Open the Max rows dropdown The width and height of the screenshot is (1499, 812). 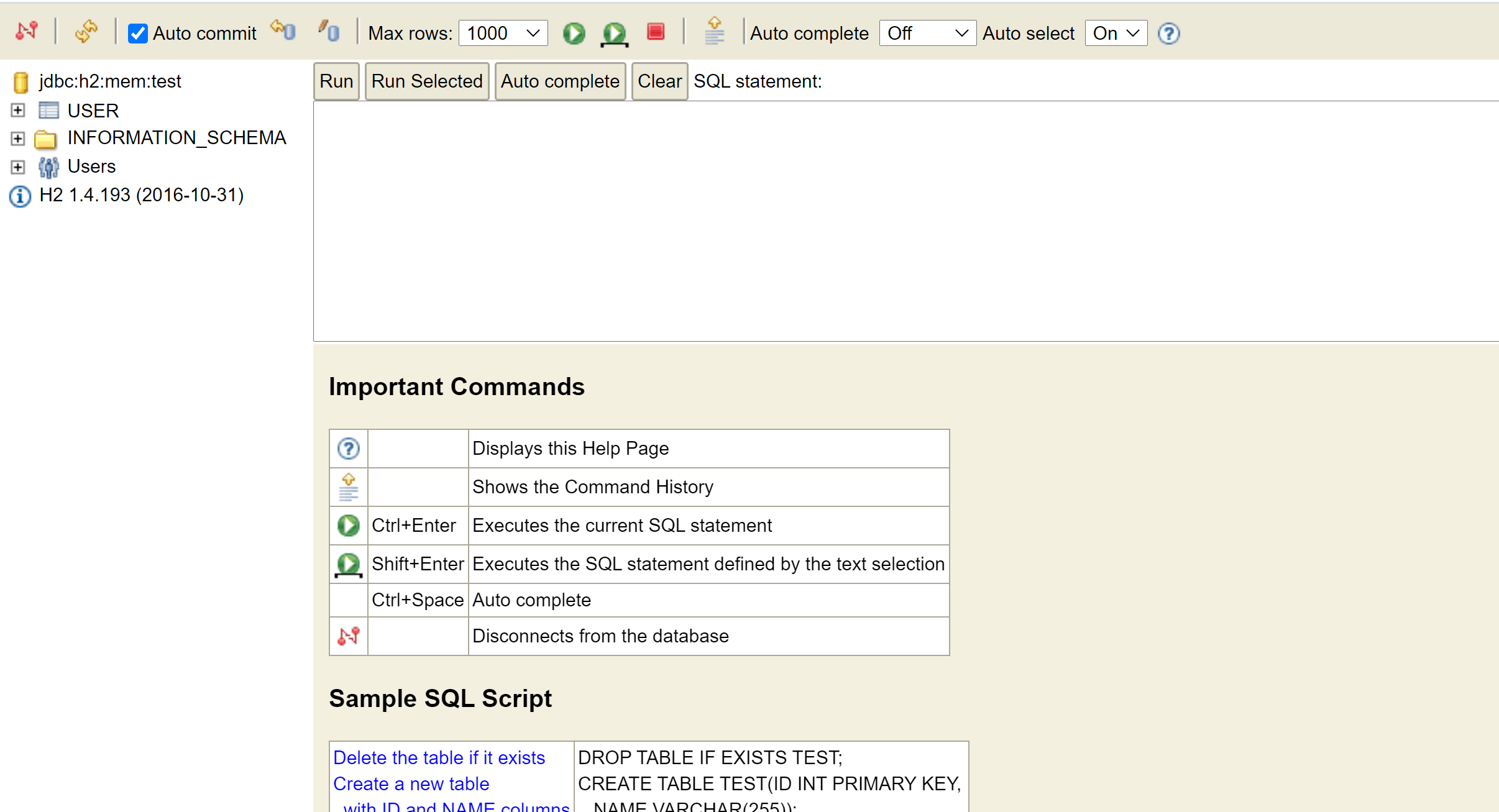point(503,34)
